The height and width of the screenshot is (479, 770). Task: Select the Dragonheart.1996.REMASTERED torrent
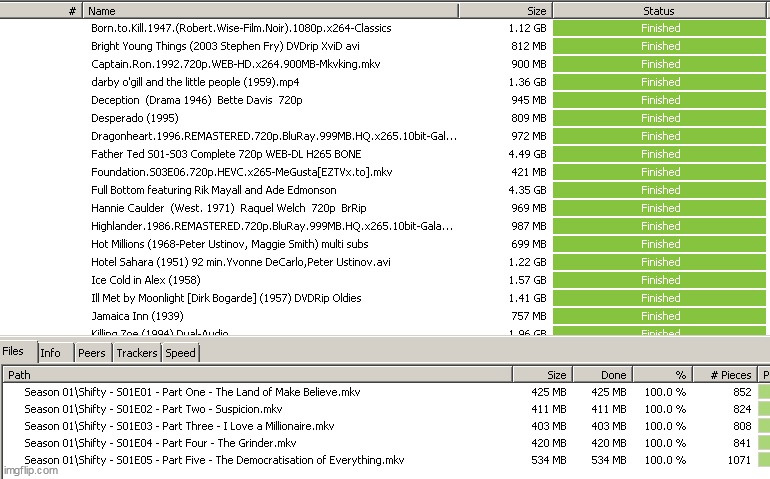(x=274, y=136)
